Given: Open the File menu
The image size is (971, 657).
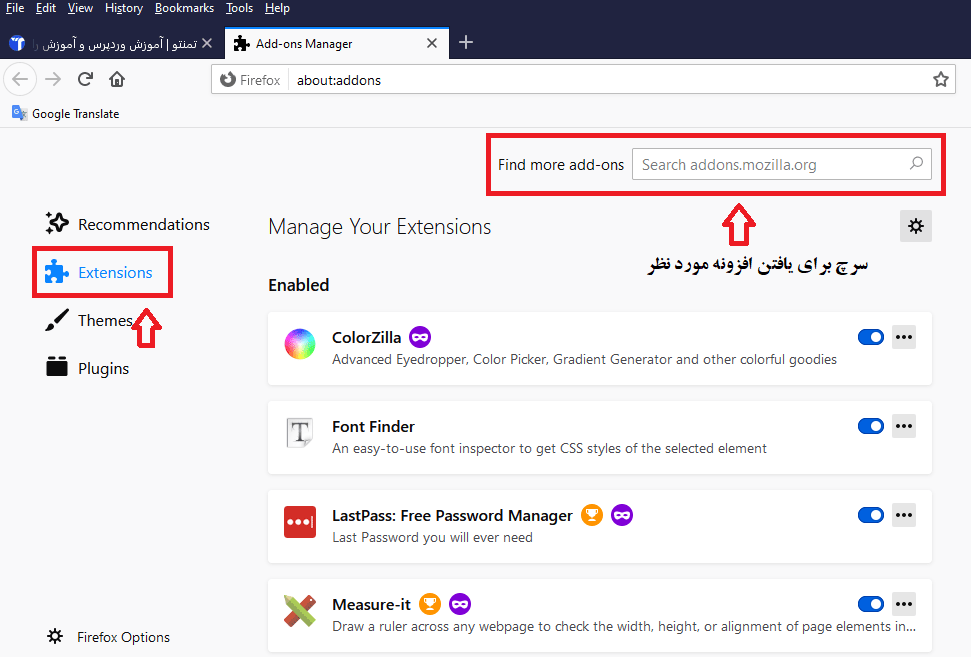Looking at the screenshot, I should point(15,8).
